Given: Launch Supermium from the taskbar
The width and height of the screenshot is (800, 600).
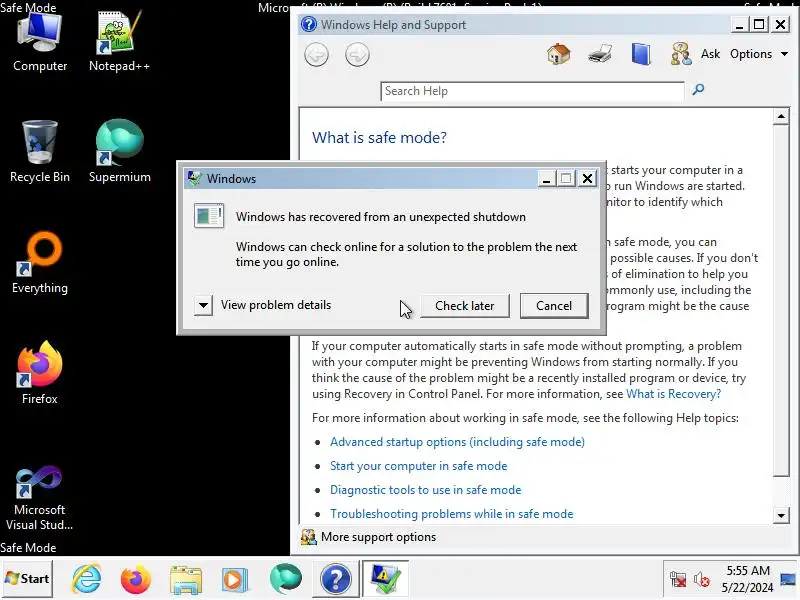Looking at the screenshot, I should tap(286, 579).
